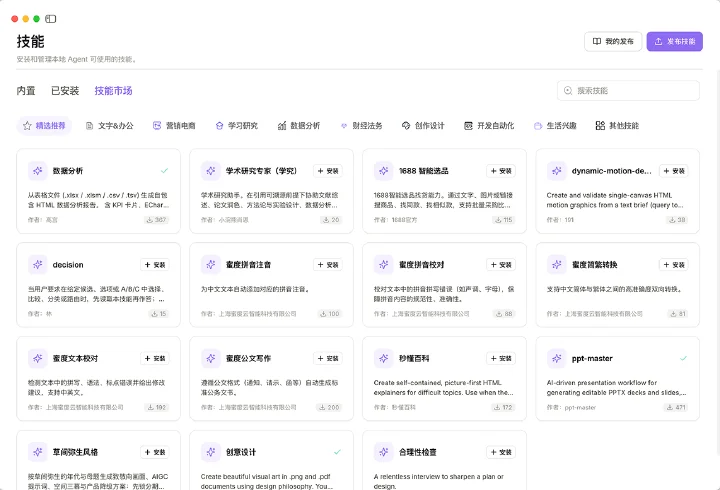The width and height of the screenshot is (720, 490).
Task: Click the 创意设计 skill icon
Action: point(211,452)
